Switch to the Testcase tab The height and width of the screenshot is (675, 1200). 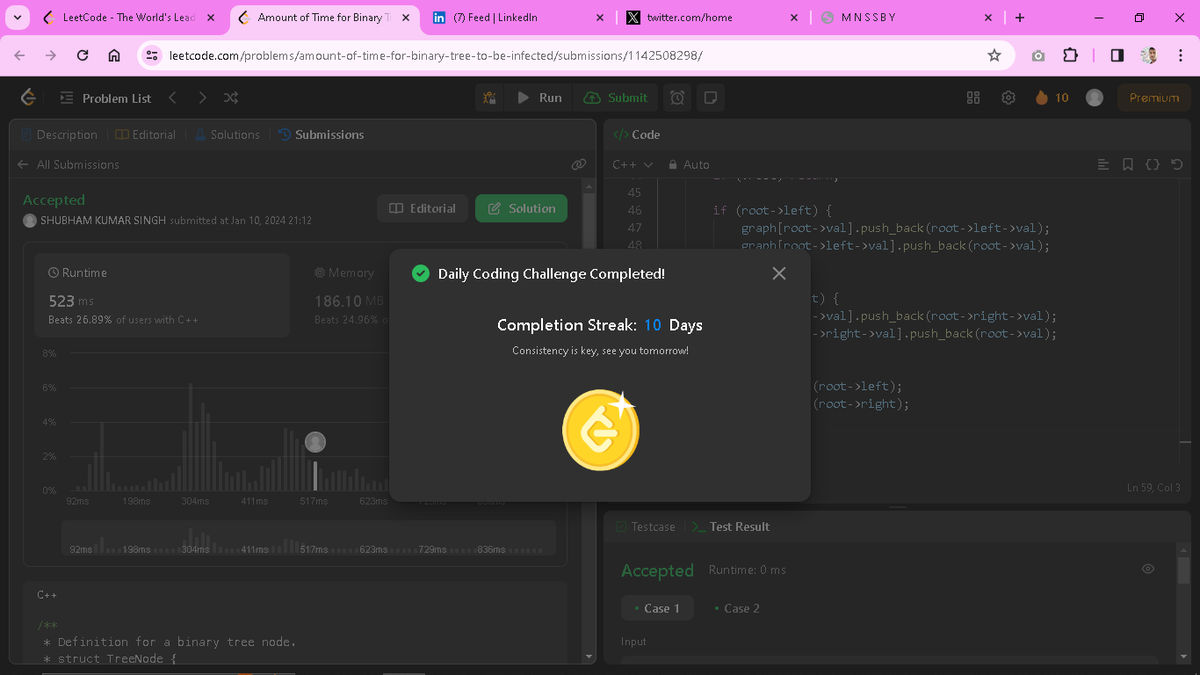tap(645, 527)
